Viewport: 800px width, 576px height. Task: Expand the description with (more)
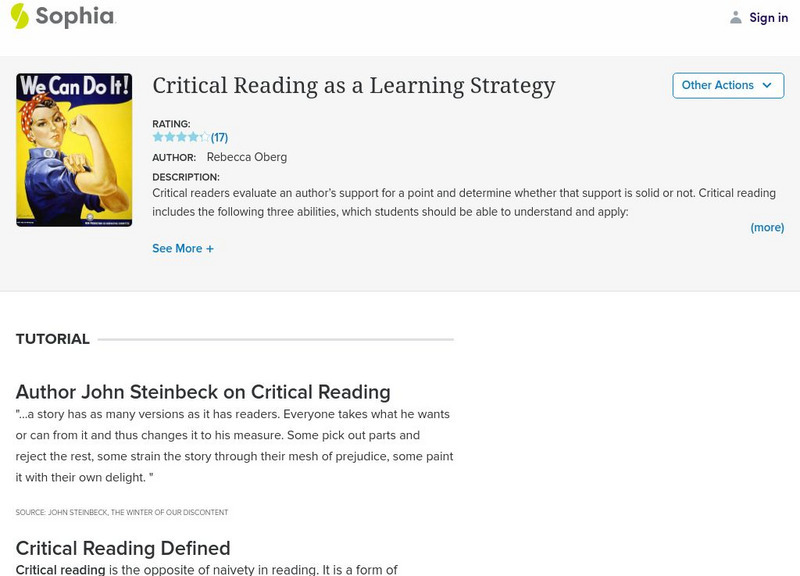767,228
